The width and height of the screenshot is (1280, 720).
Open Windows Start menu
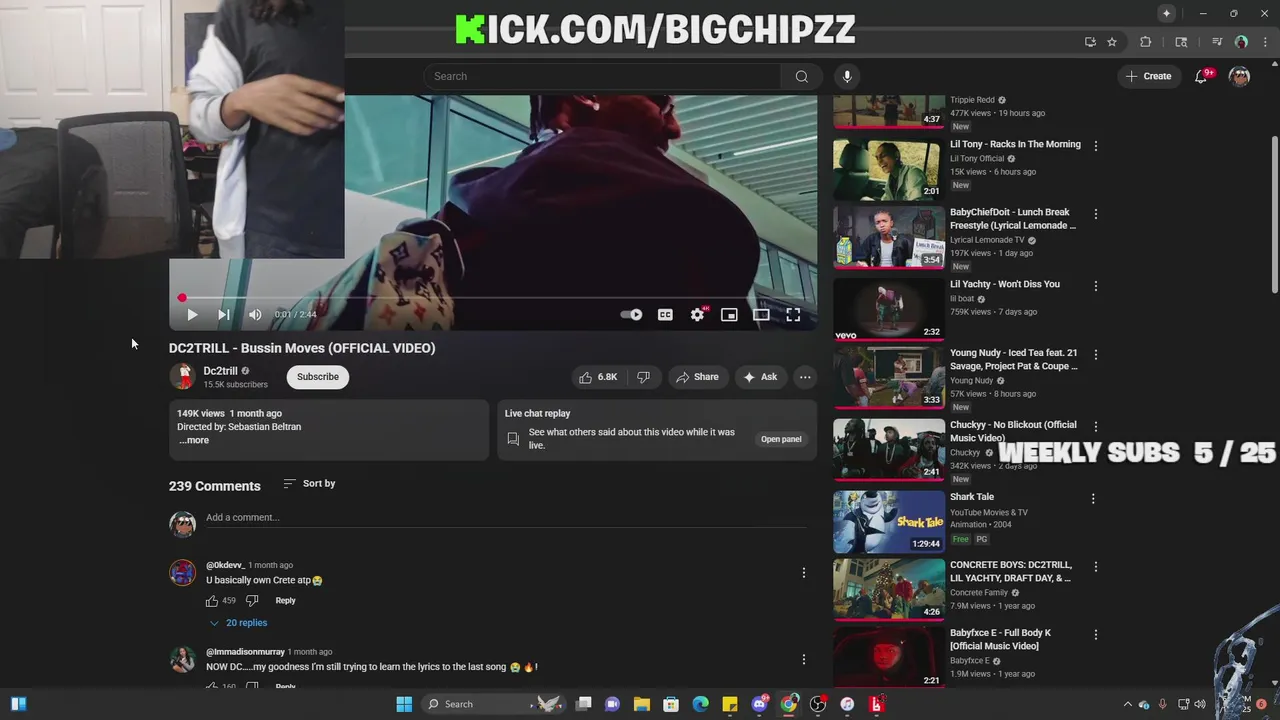coord(404,704)
